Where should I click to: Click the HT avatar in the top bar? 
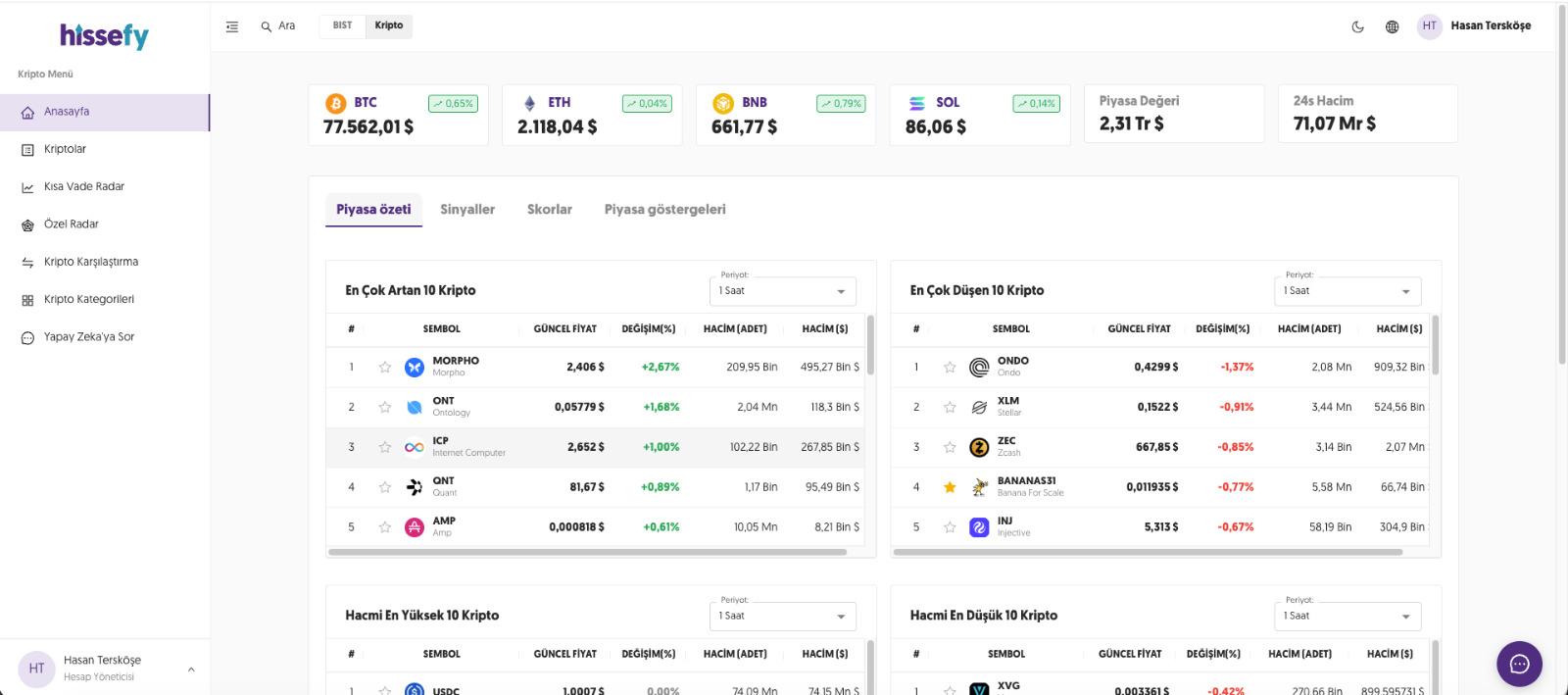click(x=1430, y=26)
